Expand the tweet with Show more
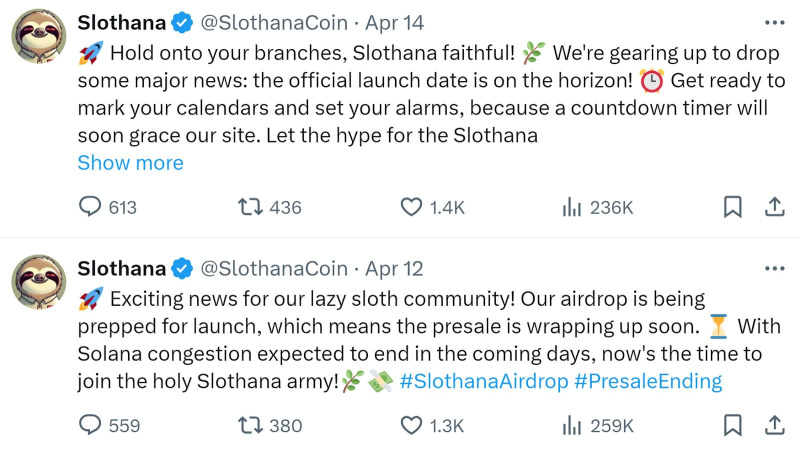 (x=130, y=162)
